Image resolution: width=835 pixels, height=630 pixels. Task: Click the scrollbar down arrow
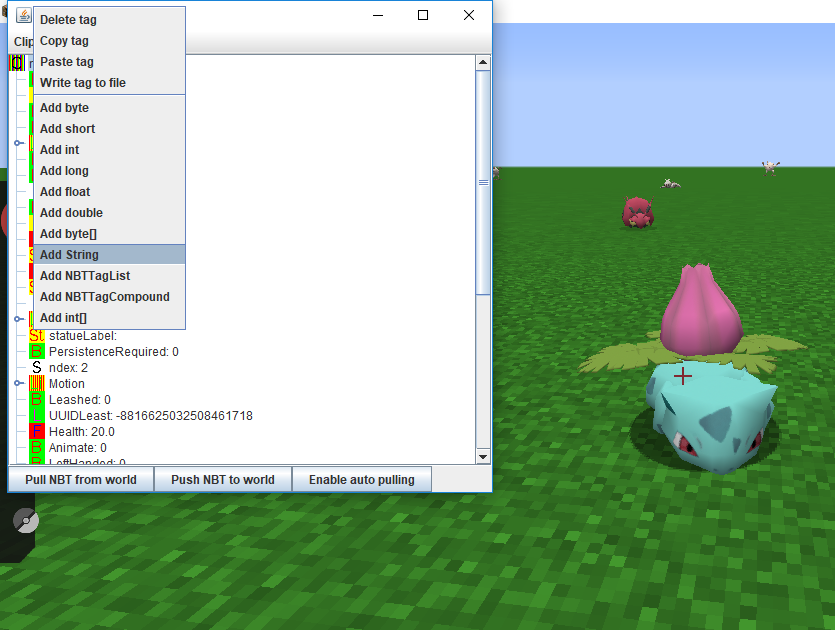click(x=483, y=456)
